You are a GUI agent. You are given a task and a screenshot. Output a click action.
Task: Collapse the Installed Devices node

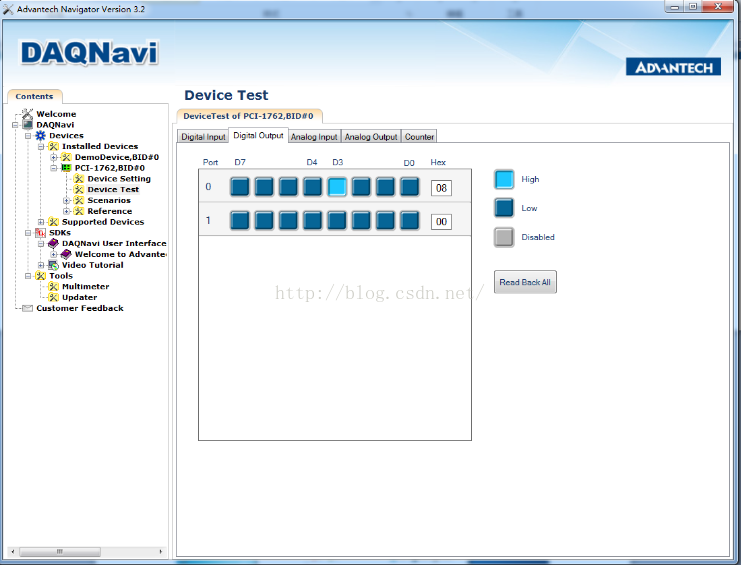[41, 147]
